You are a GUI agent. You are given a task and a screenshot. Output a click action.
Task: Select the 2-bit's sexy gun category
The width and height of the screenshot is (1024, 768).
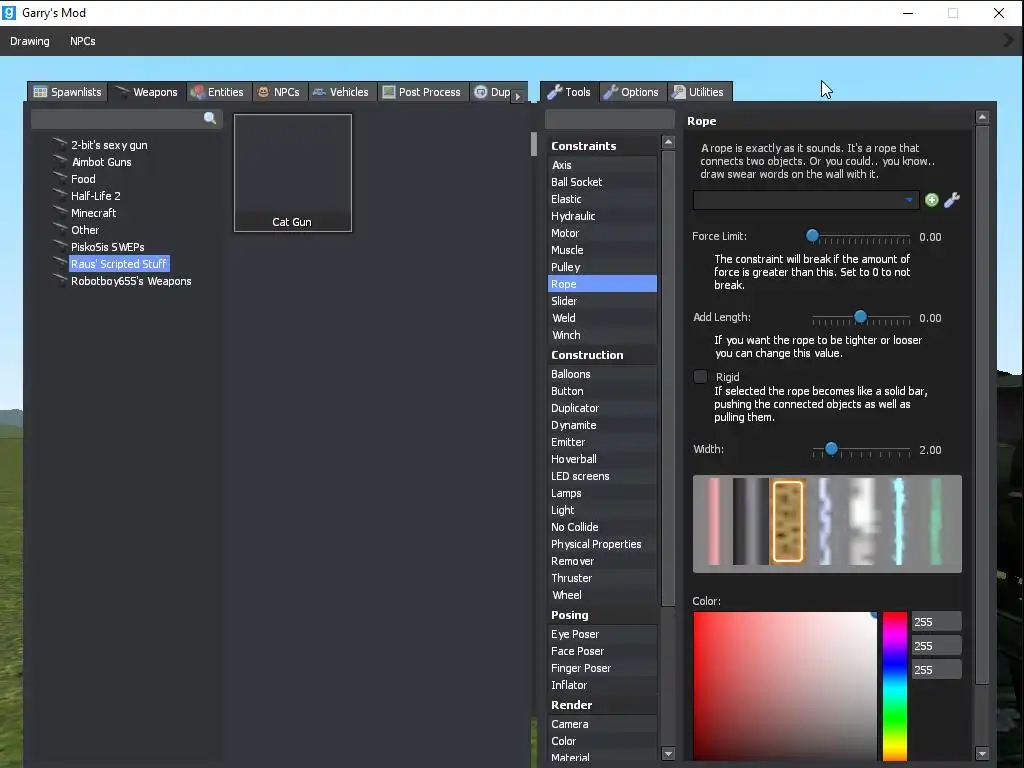click(x=109, y=145)
